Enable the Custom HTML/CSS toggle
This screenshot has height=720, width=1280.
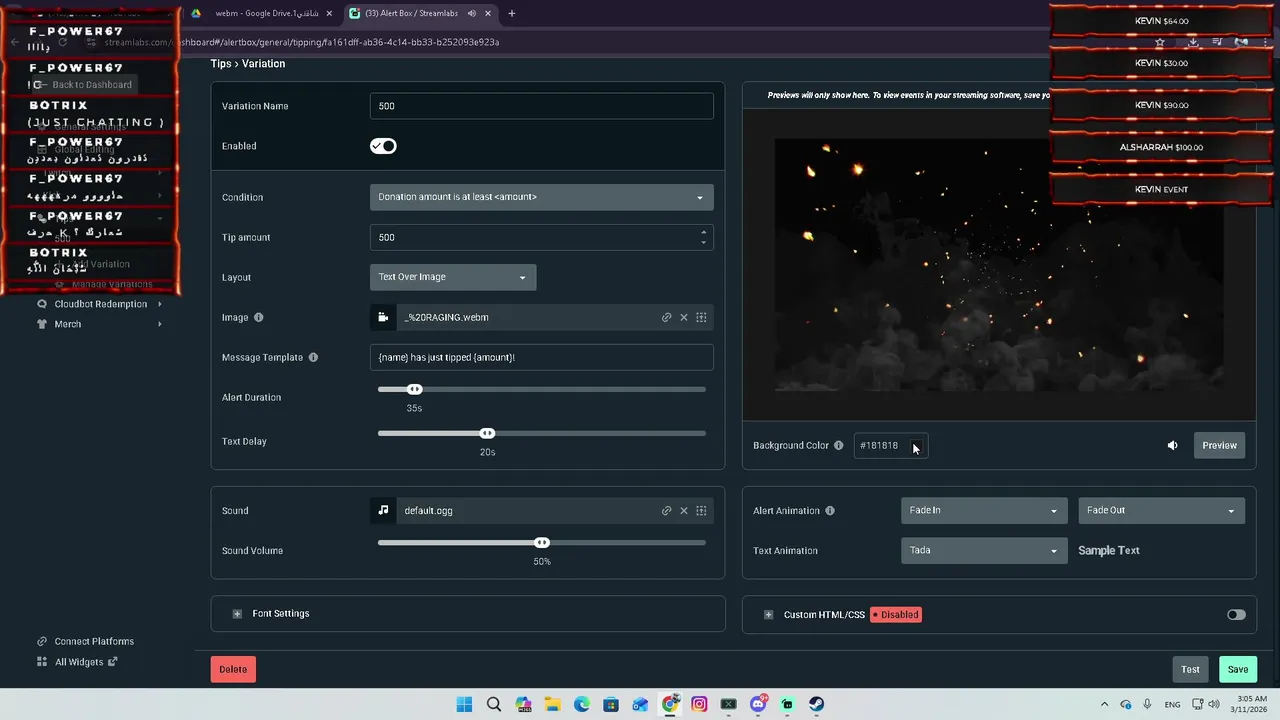coord(1236,615)
